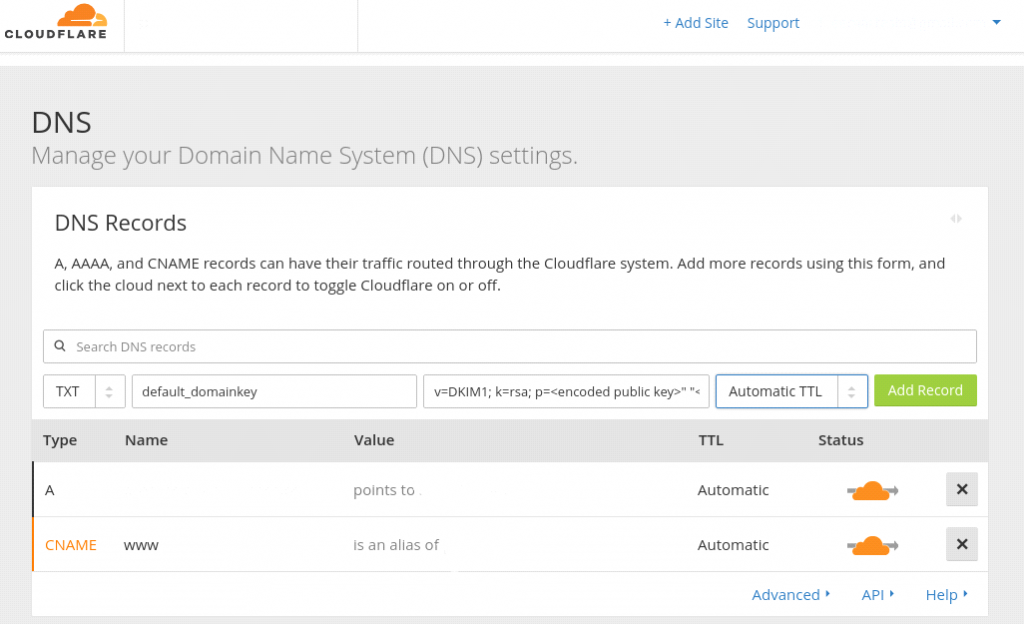Click the 'points to' value cell

384,490
